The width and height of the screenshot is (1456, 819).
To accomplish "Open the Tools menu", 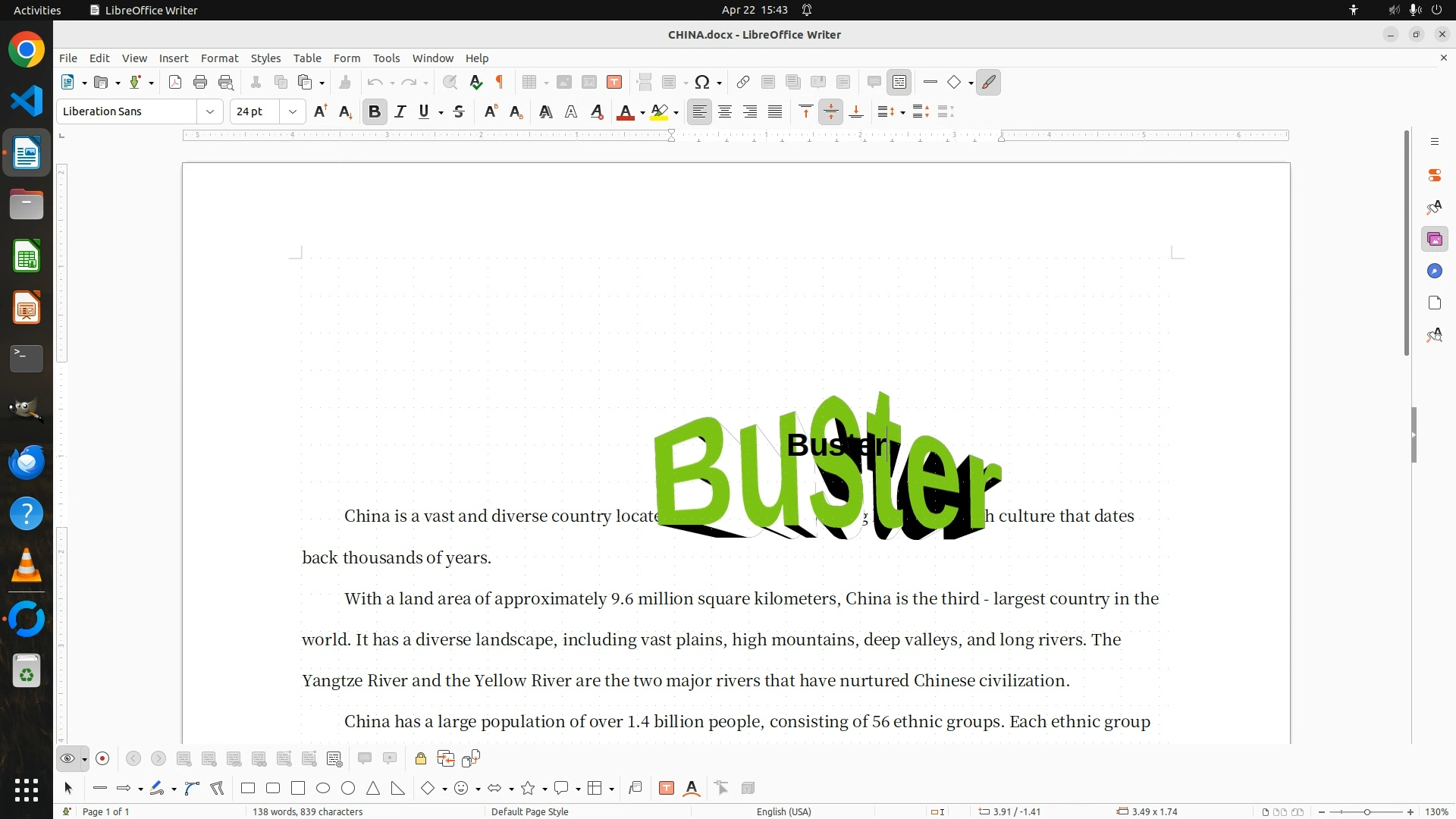I will click(x=386, y=58).
